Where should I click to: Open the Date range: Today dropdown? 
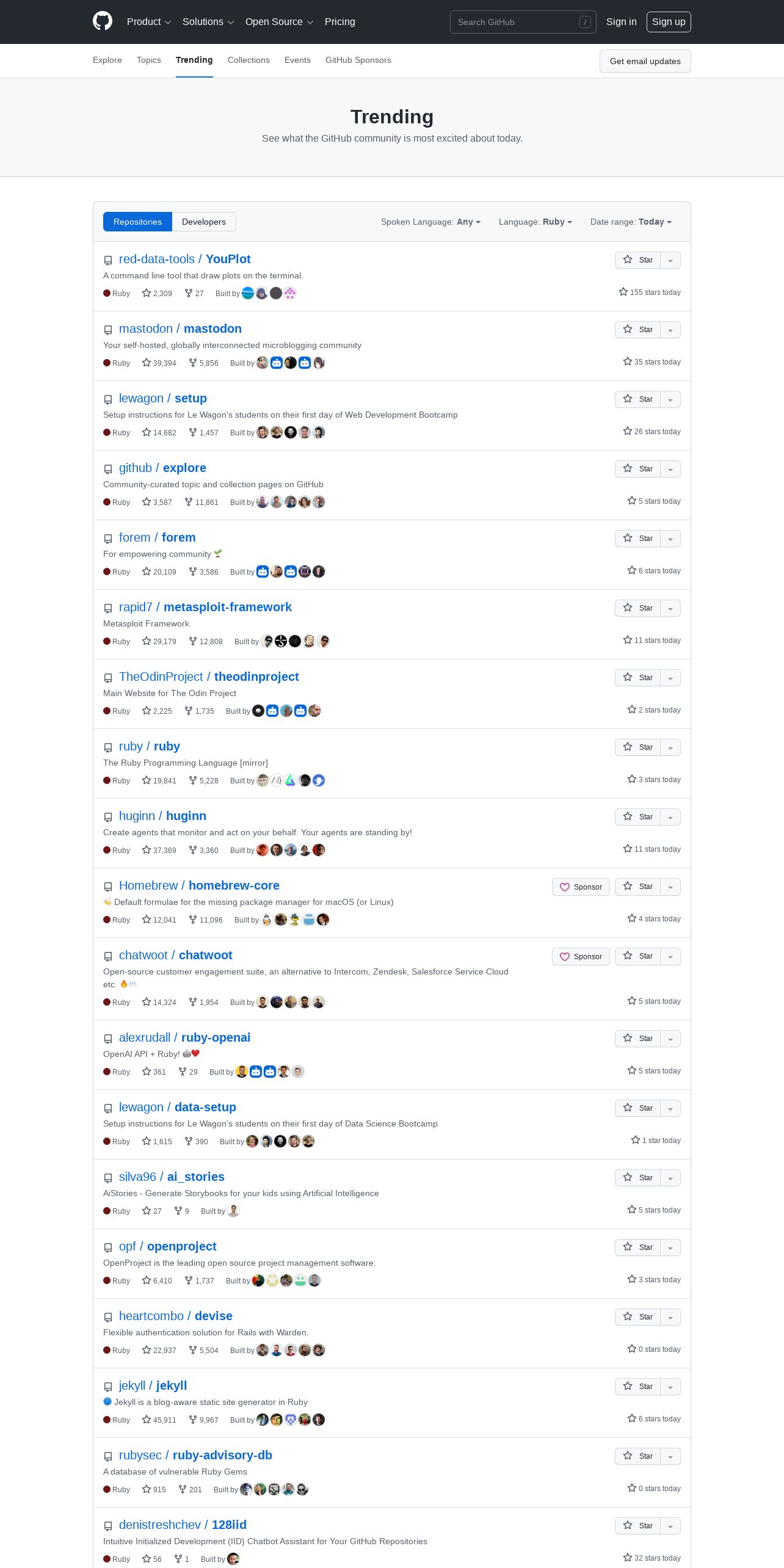click(x=631, y=222)
